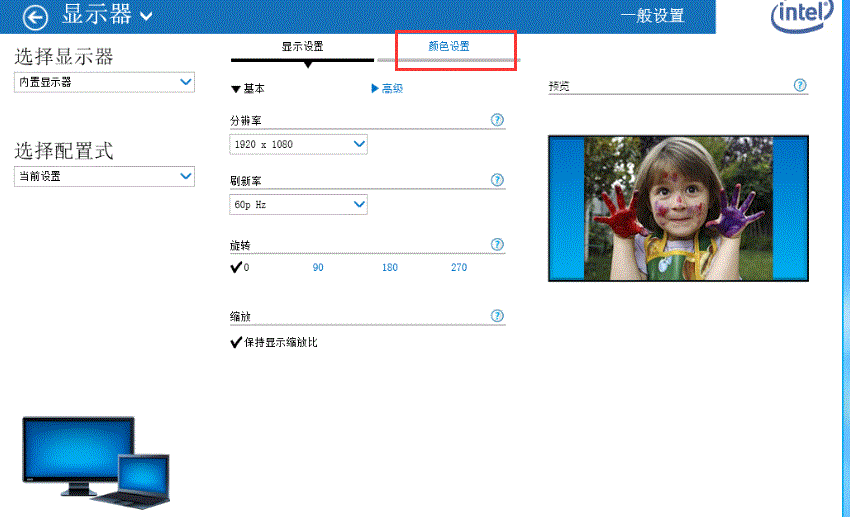The image size is (850, 517).
Task: Click the preview image of the girl
Action: click(x=678, y=209)
